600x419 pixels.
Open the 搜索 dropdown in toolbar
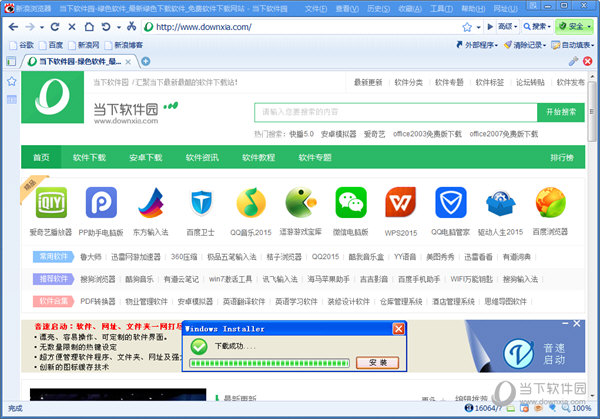tap(537, 27)
